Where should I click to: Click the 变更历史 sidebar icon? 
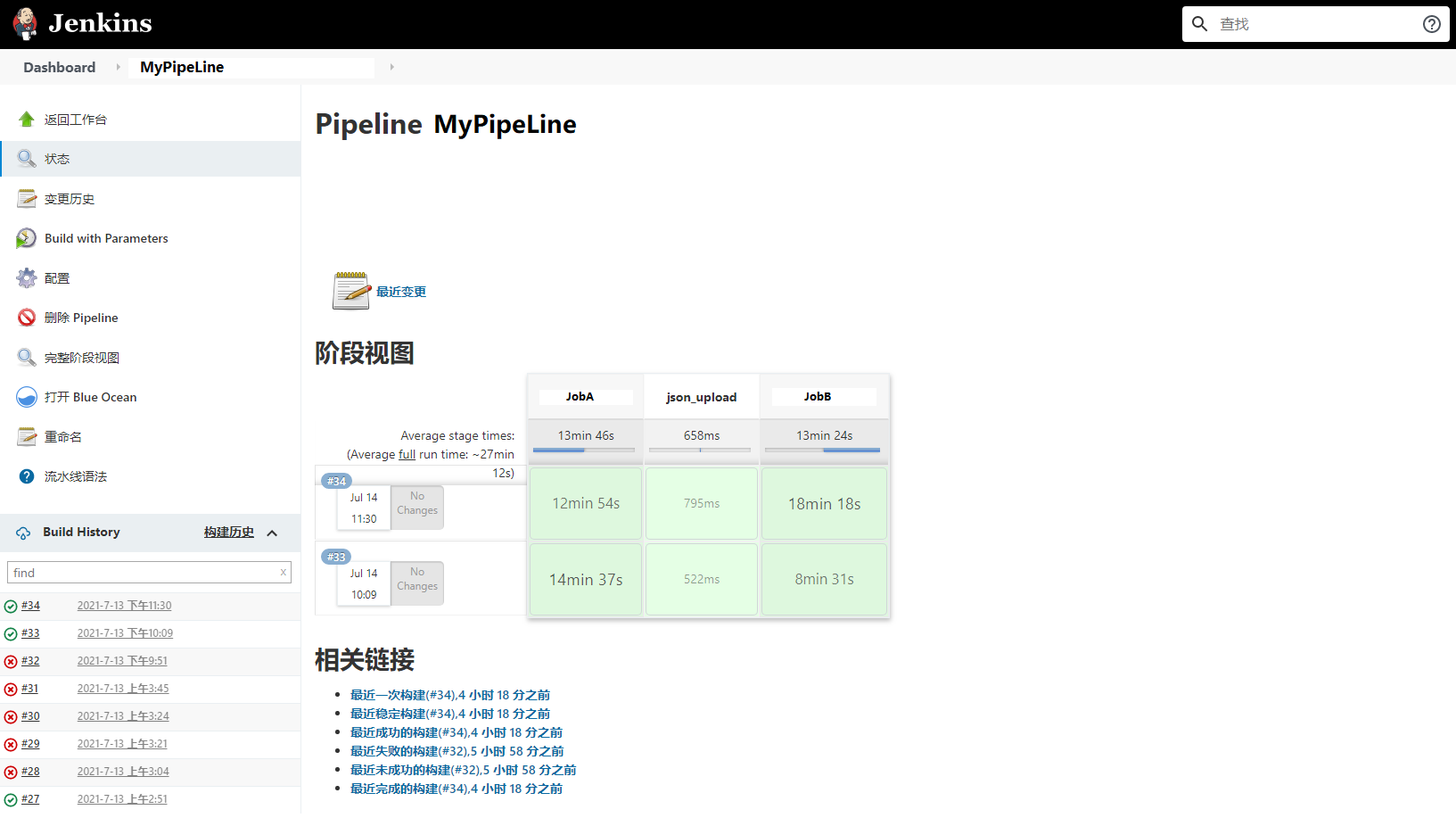pyautogui.click(x=26, y=198)
